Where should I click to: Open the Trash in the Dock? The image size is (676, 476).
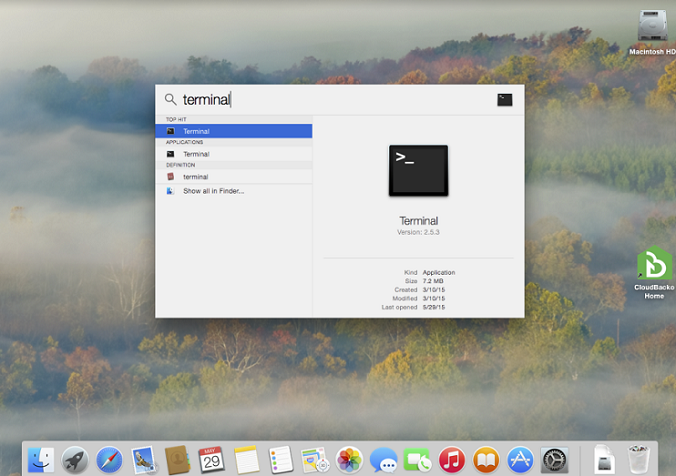[x=639, y=459]
